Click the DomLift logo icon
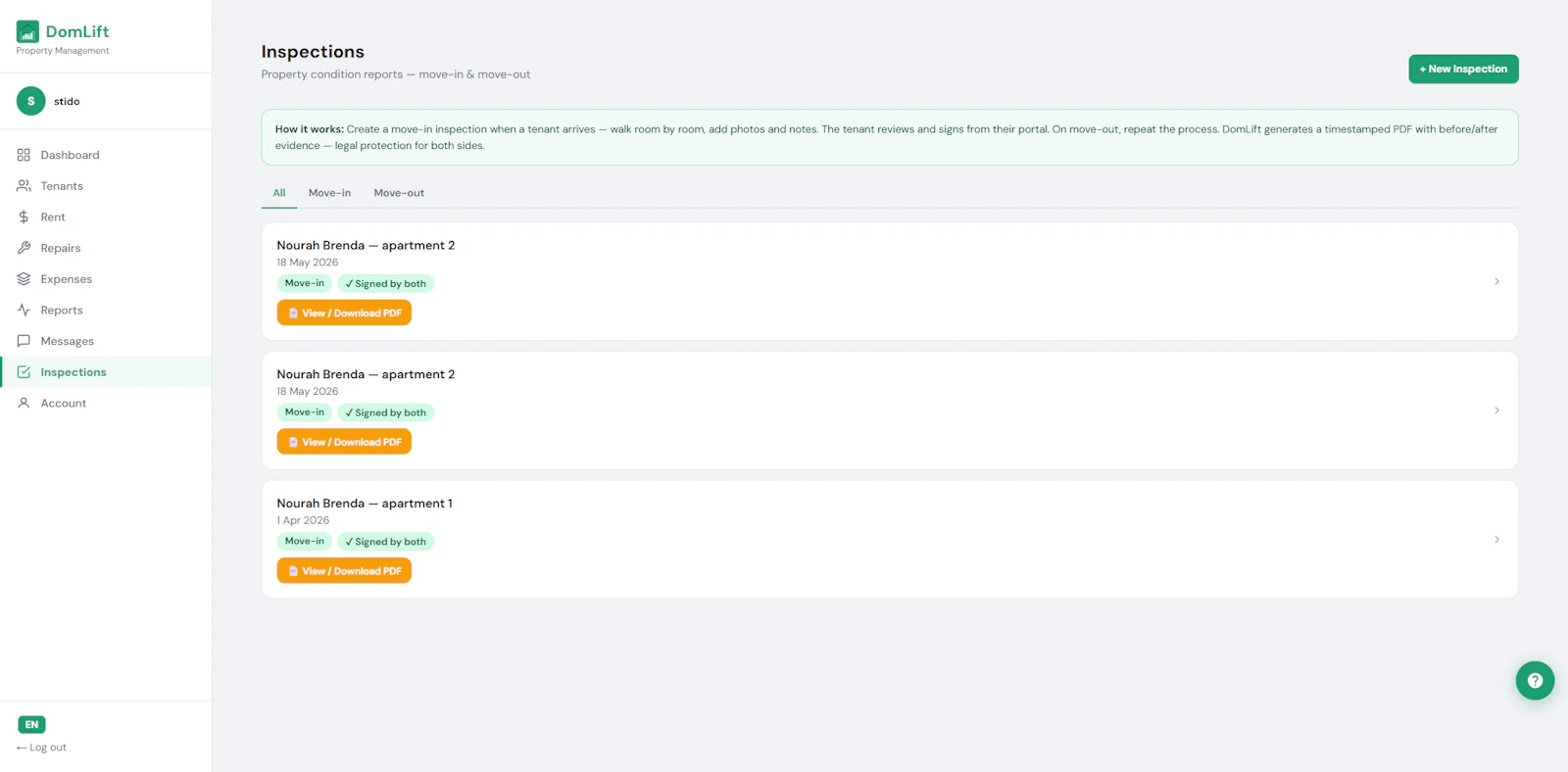Image resolution: width=1568 pixels, height=772 pixels. [27, 31]
